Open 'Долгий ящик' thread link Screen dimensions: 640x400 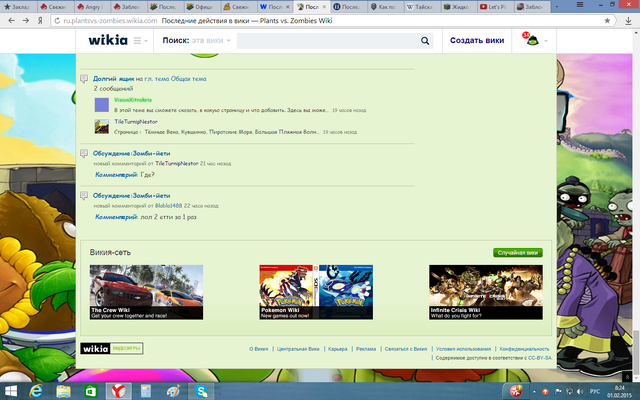(113, 79)
